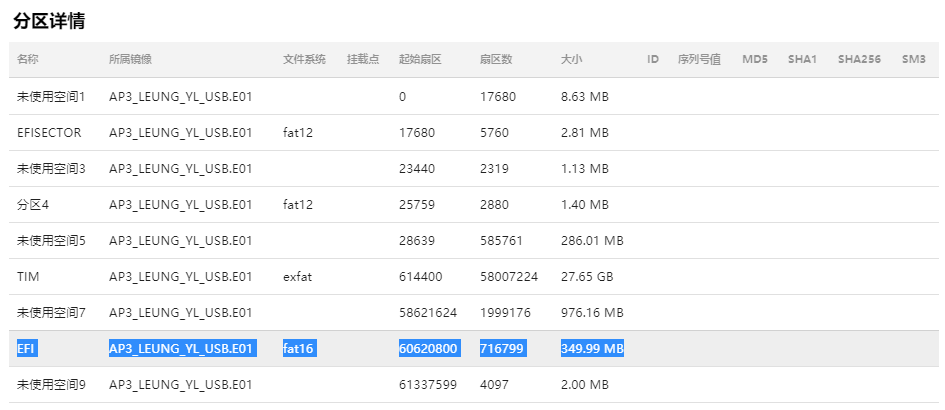Image resolution: width=945 pixels, height=410 pixels.
Task: Click the fat16 file system cell
Action: click(299, 348)
